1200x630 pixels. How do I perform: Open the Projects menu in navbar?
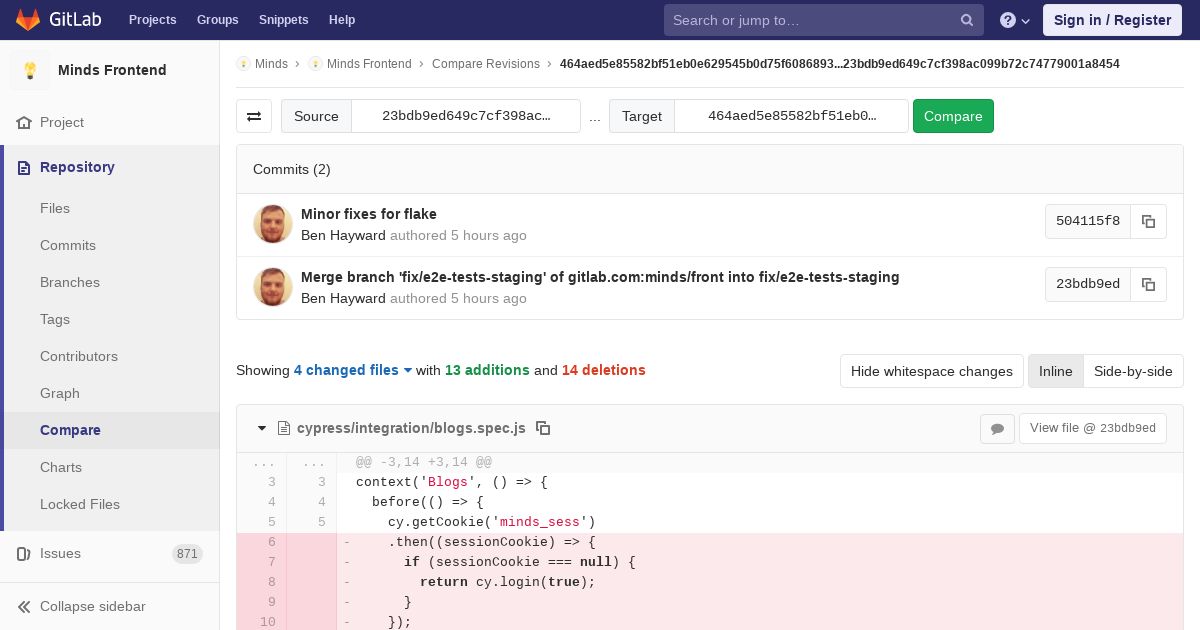click(x=153, y=20)
